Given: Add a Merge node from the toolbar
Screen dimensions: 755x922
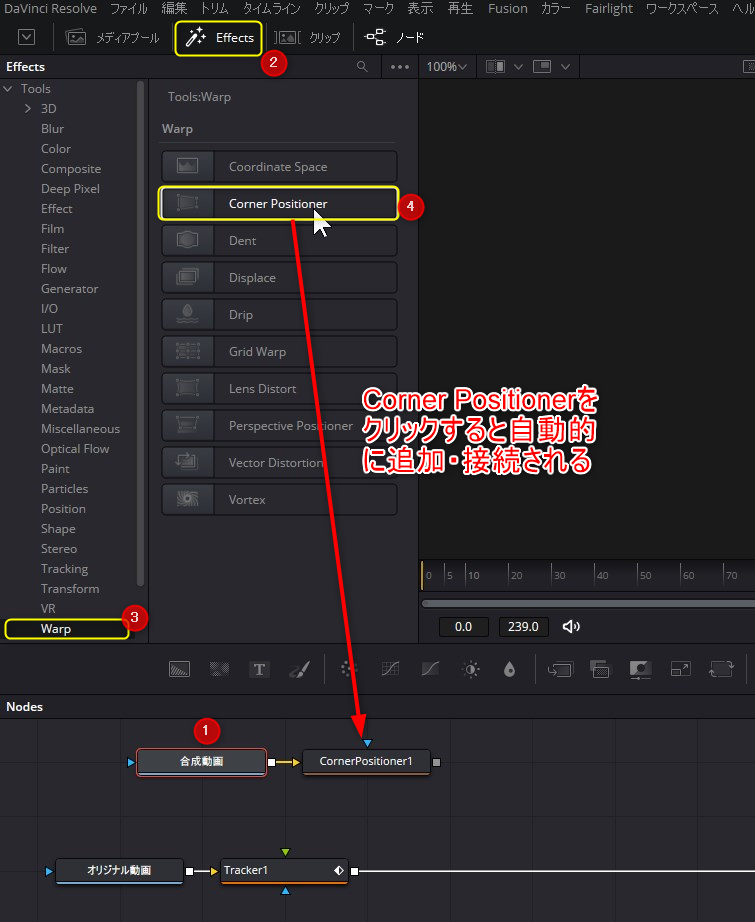Looking at the screenshot, I should coord(560,669).
